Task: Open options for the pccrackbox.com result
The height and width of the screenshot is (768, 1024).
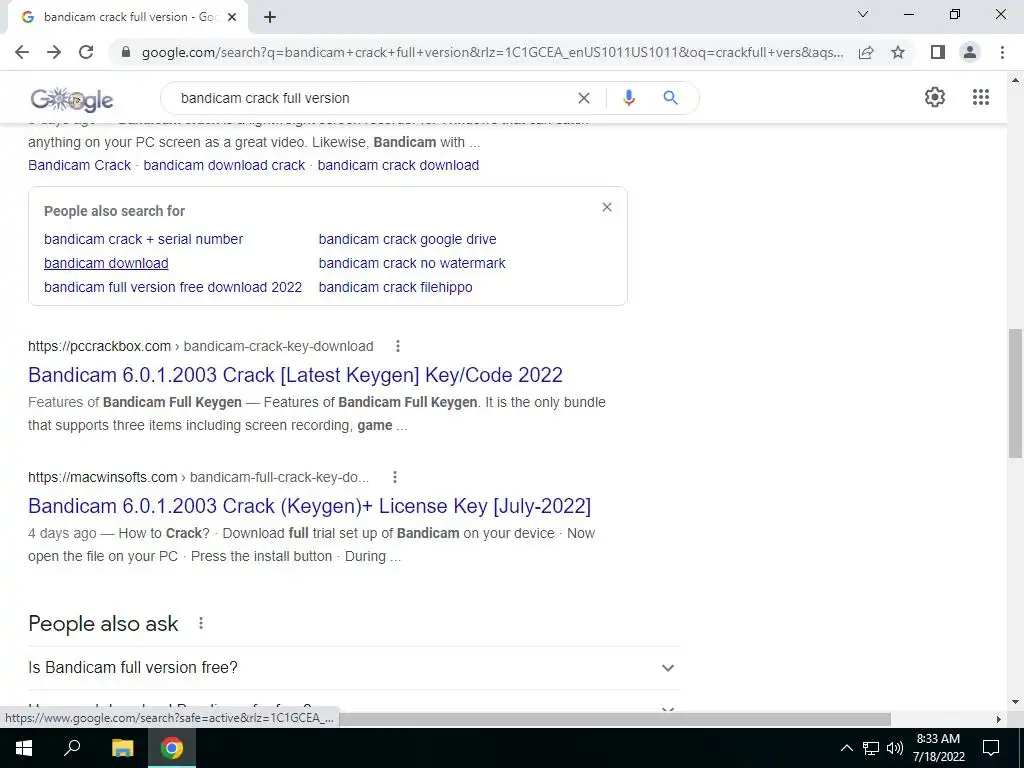Action: 398,346
